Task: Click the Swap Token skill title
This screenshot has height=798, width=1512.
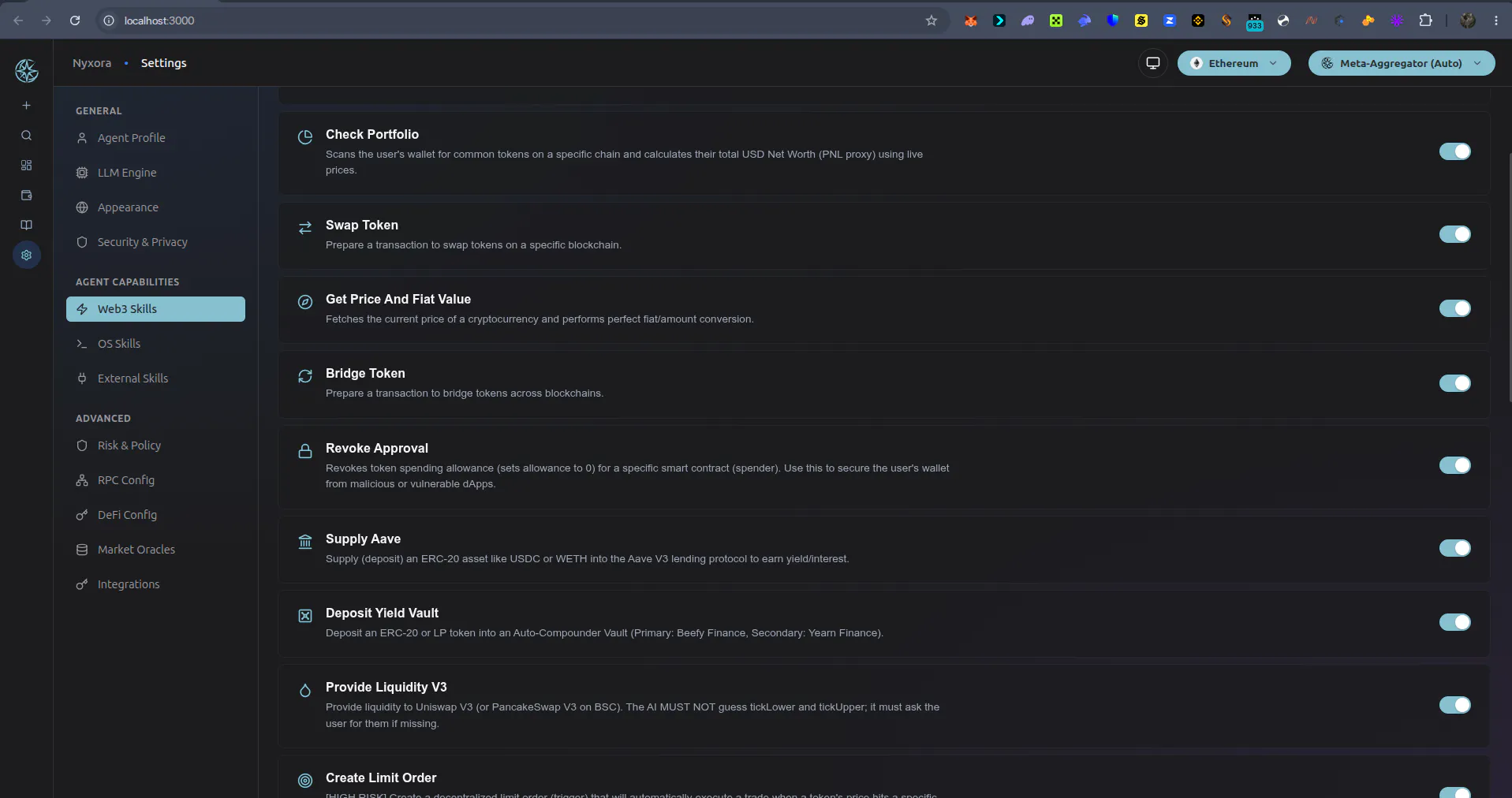Action: [x=361, y=226]
